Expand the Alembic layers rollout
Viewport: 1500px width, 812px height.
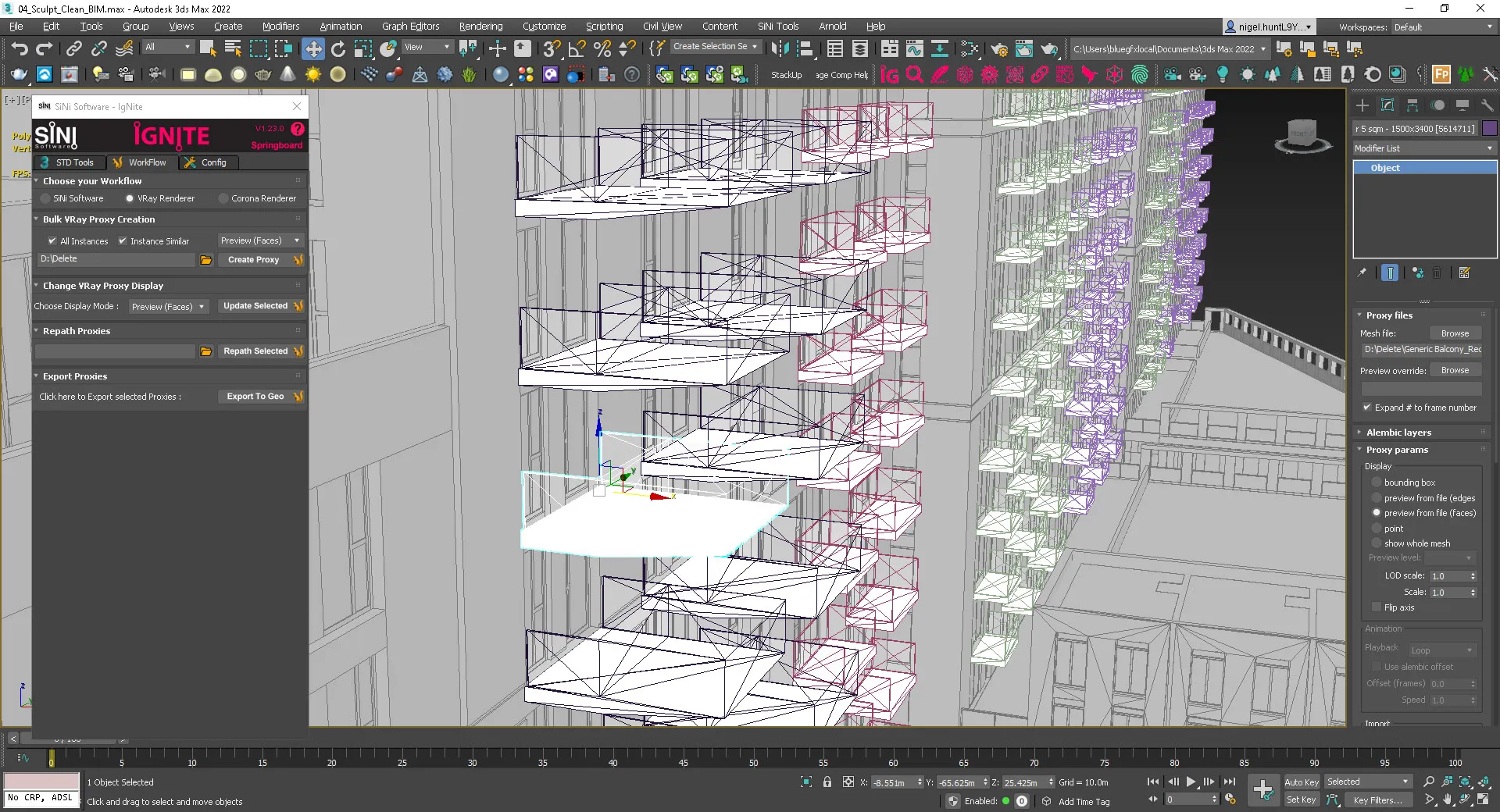pos(1398,433)
